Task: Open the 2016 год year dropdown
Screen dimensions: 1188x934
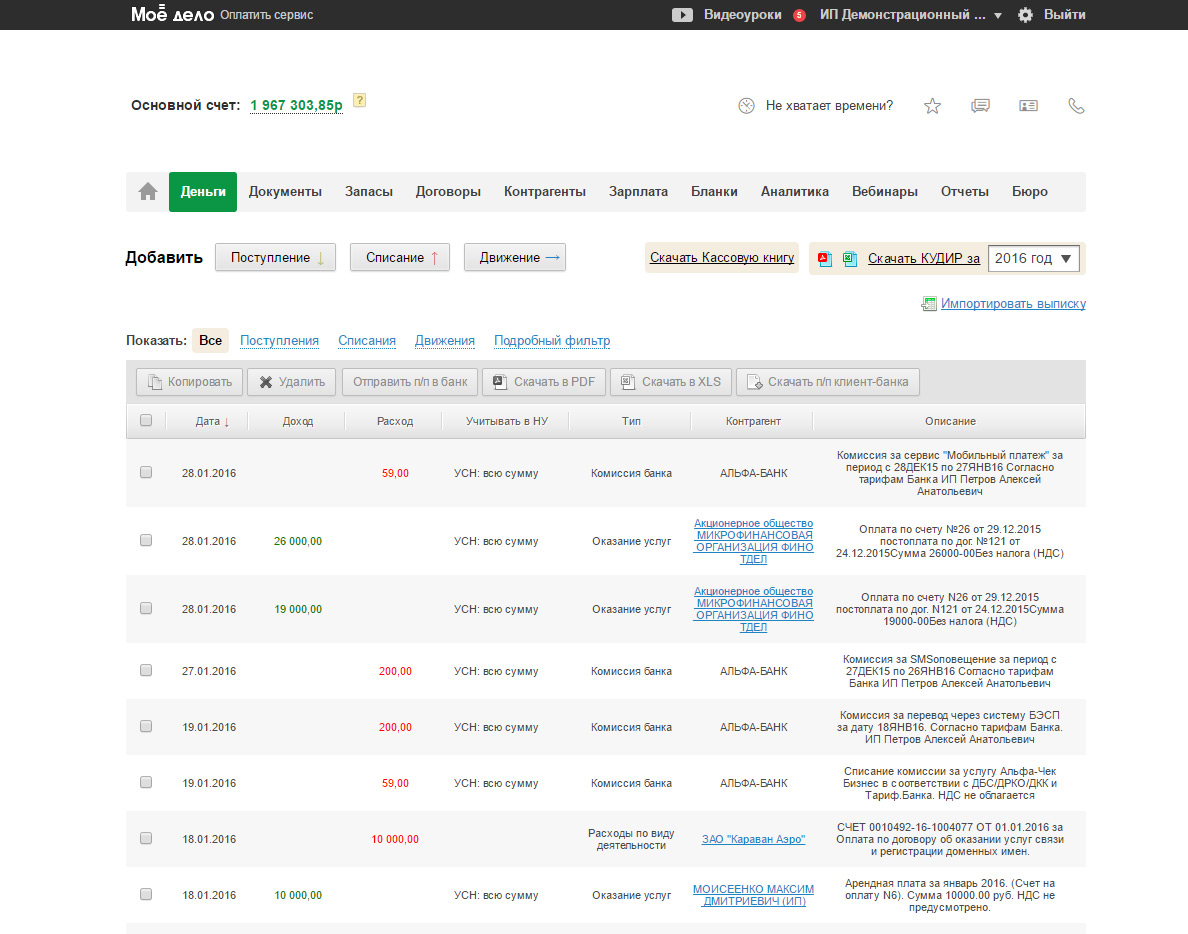Action: point(1033,259)
